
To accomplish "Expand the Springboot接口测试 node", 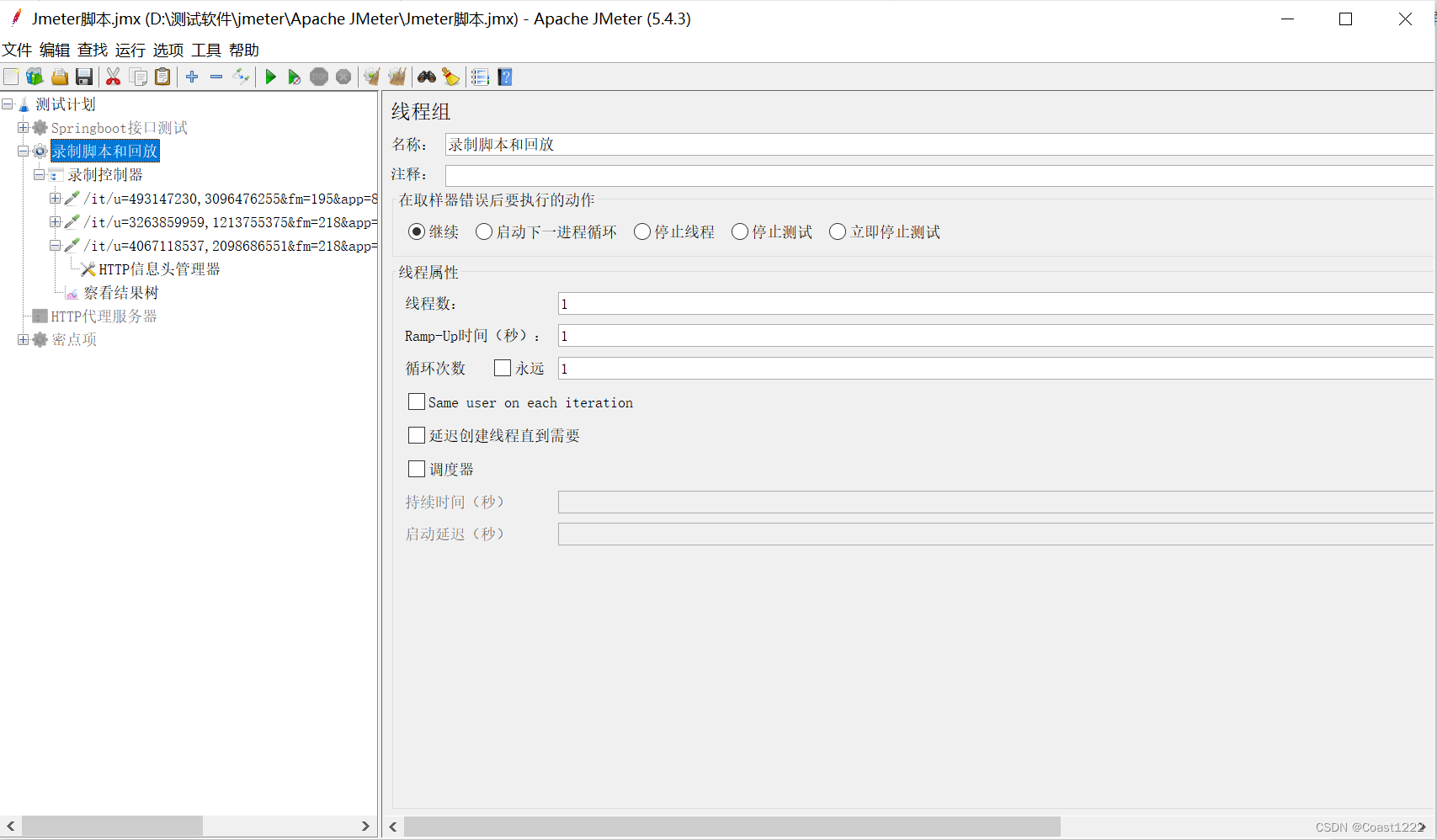I will (24, 128).
